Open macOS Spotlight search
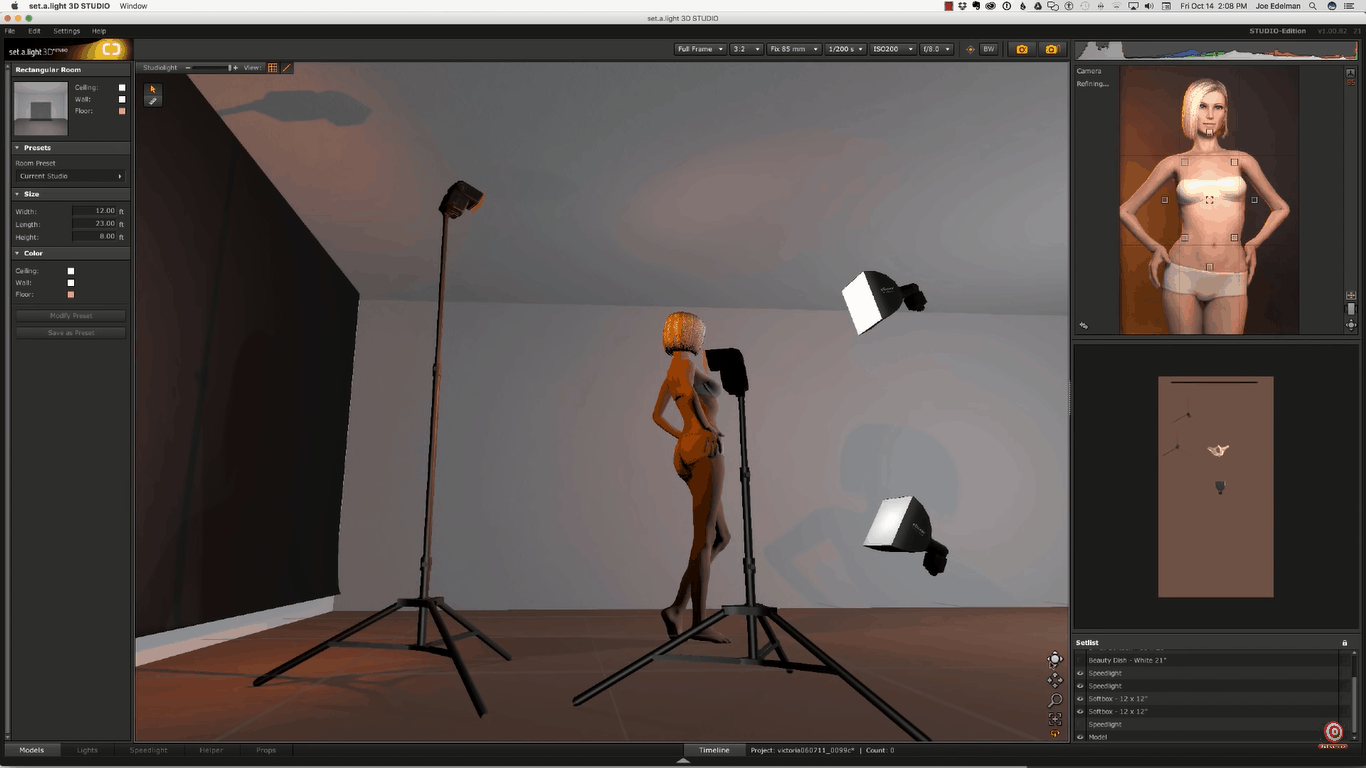The width and height of the screenshot is (1366, 768). [1312, 6]
